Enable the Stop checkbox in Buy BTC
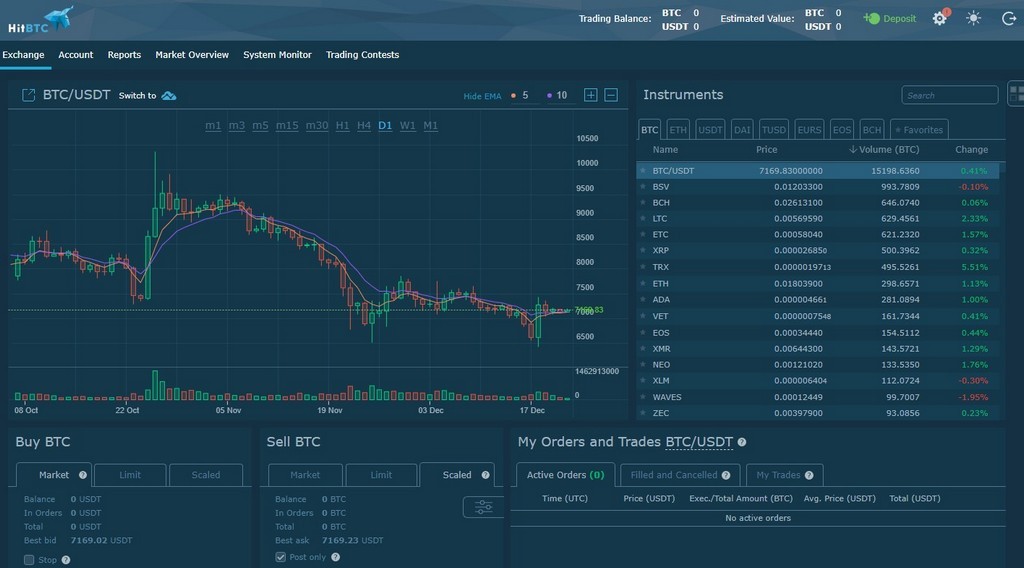Screen dimensions: 1024x568 coord(29,560)
